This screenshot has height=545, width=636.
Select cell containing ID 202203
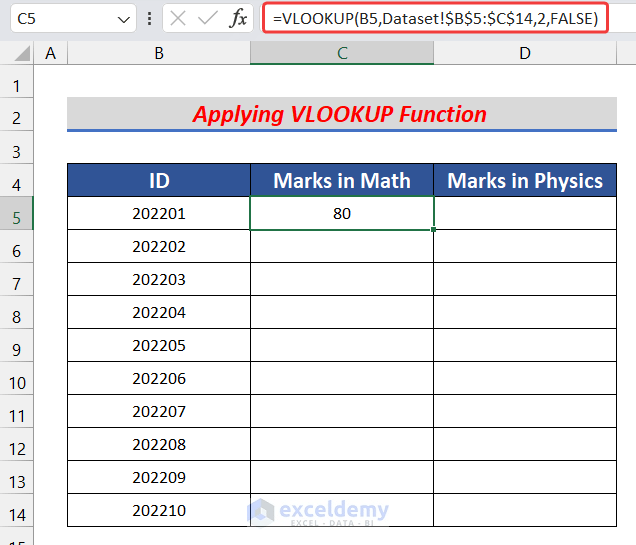coord(159,279)
